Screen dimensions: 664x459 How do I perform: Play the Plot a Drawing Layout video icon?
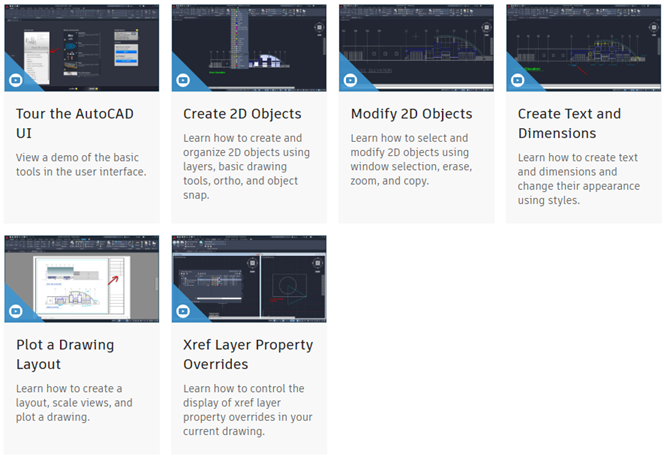(x=16, y=311)
